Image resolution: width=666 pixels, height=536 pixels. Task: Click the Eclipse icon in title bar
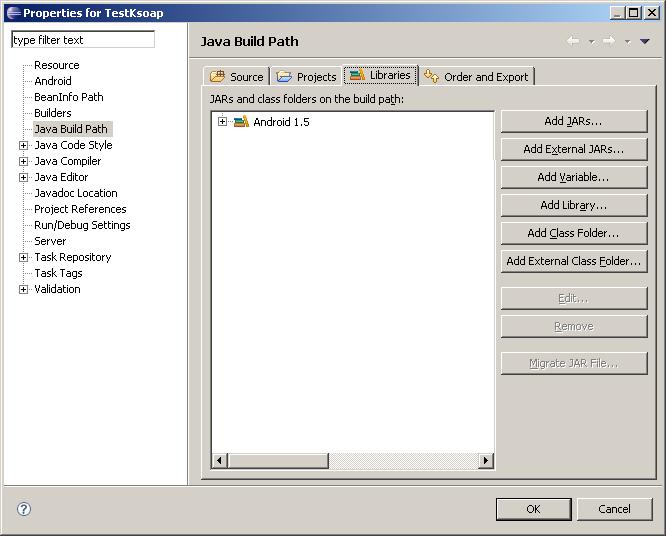[x=14, y=13]
